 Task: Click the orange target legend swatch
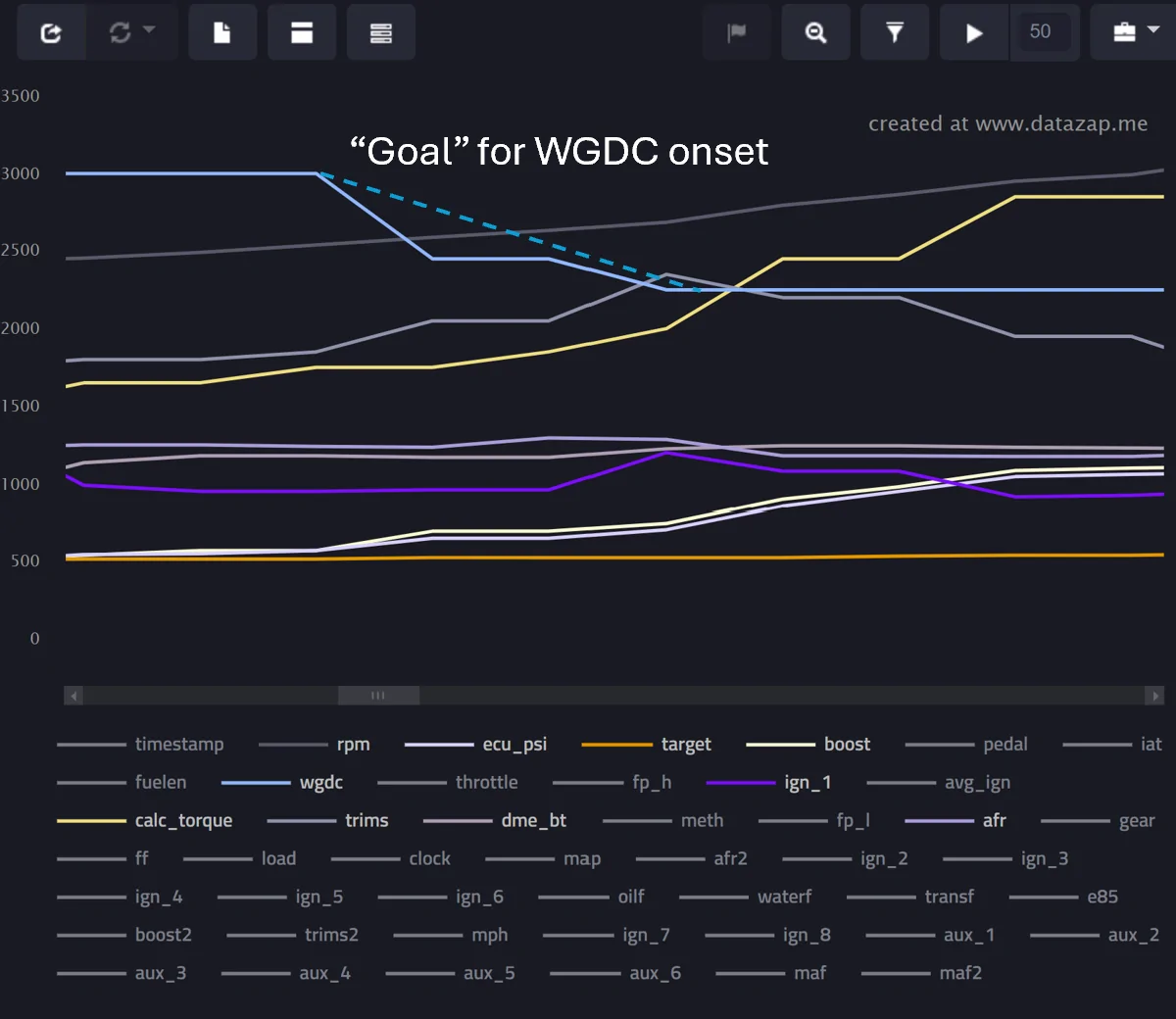[616, 745]
